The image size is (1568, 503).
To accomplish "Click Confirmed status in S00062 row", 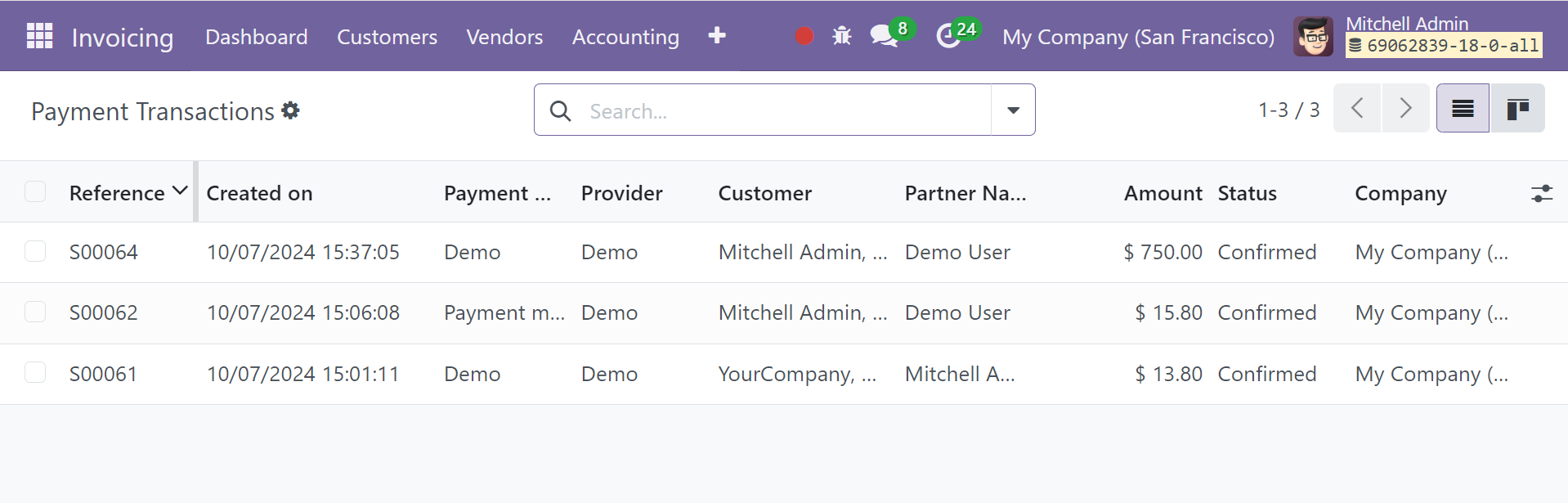I will tap(1266, 312).
